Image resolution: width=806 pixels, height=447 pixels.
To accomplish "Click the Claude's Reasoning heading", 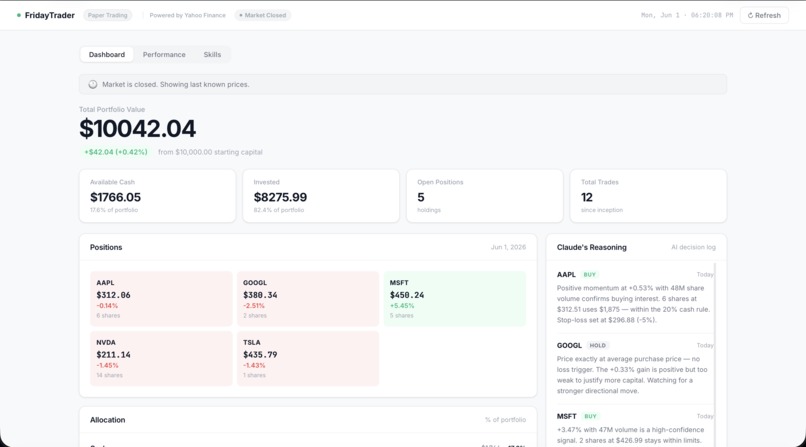I will click(x=592, y=247).
